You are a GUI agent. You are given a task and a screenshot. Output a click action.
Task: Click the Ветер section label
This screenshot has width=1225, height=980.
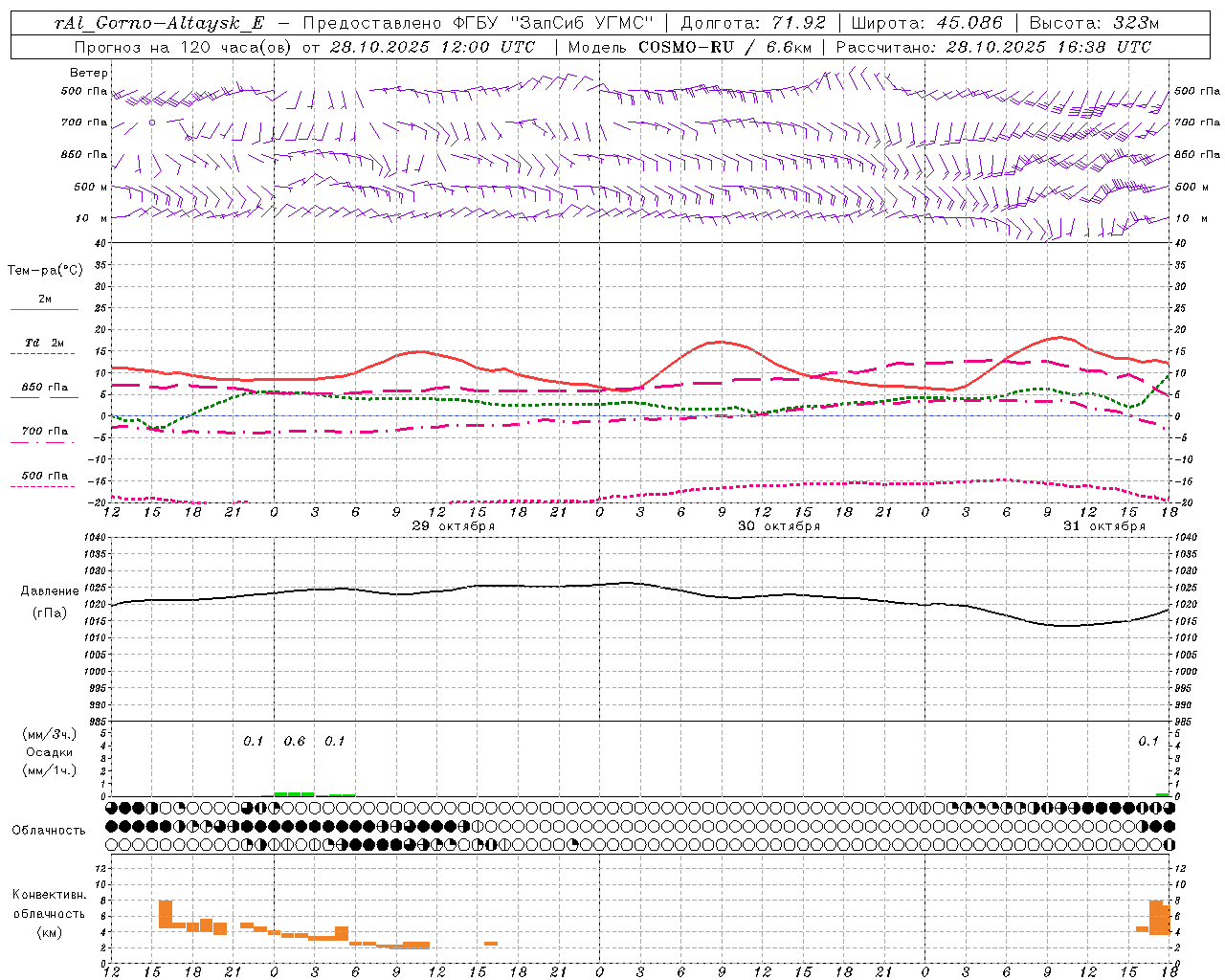click(x=88, y=73)
